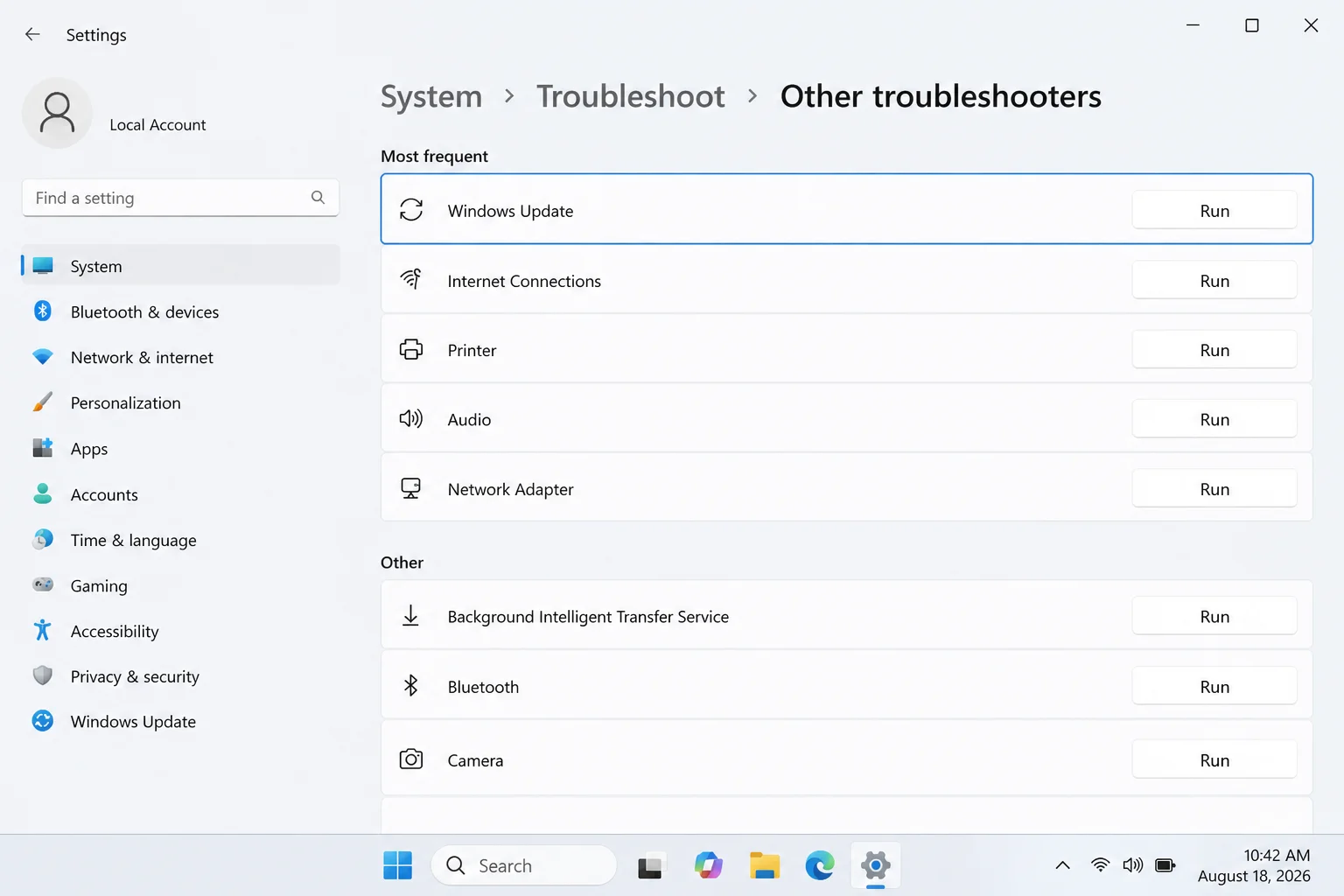
Task: Click the Bluetooth & devices sidebar icon
Action: tap(43, 311)
